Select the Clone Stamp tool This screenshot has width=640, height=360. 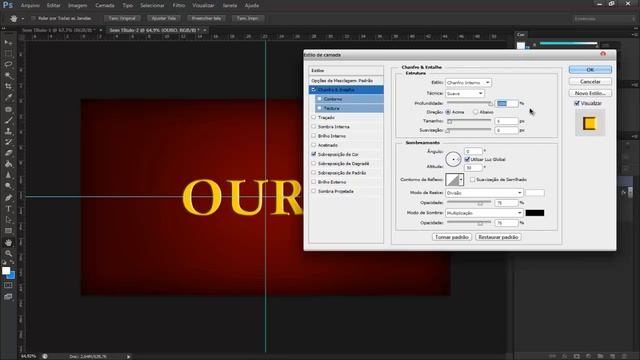[8, 131]
